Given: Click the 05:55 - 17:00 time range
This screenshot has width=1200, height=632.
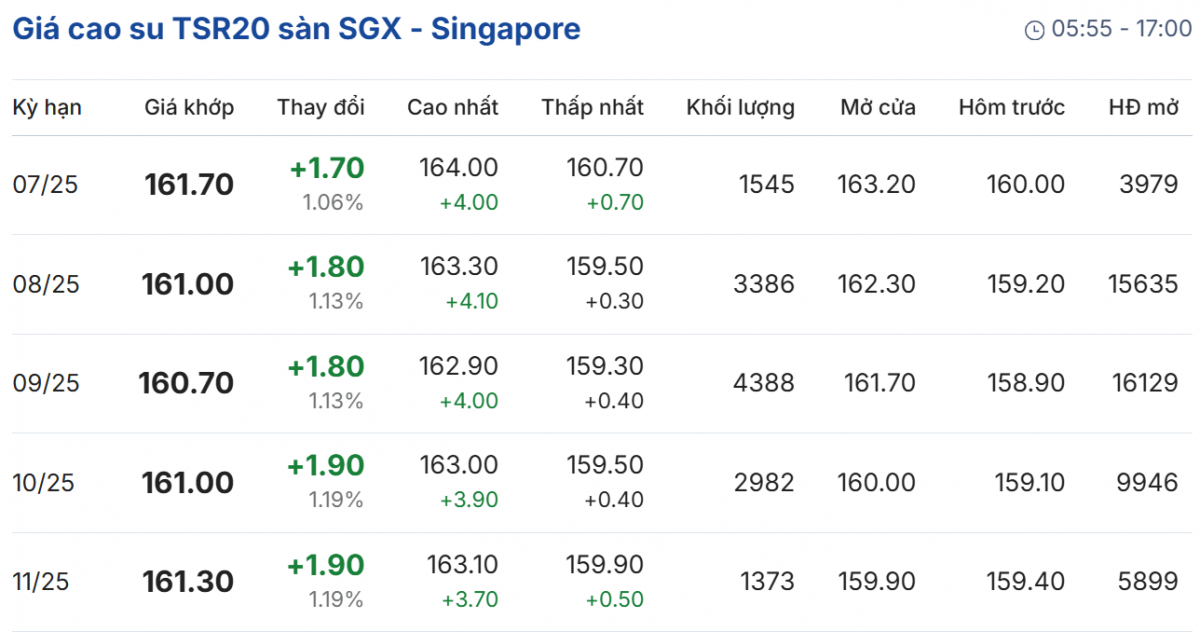Looking at the screenshot, I should [x=1115, y=30].
